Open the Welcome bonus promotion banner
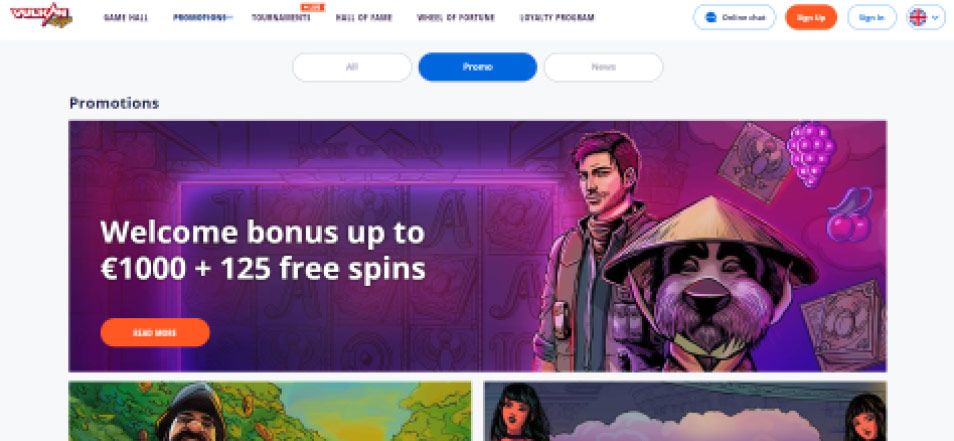 [x=478, y=246]
